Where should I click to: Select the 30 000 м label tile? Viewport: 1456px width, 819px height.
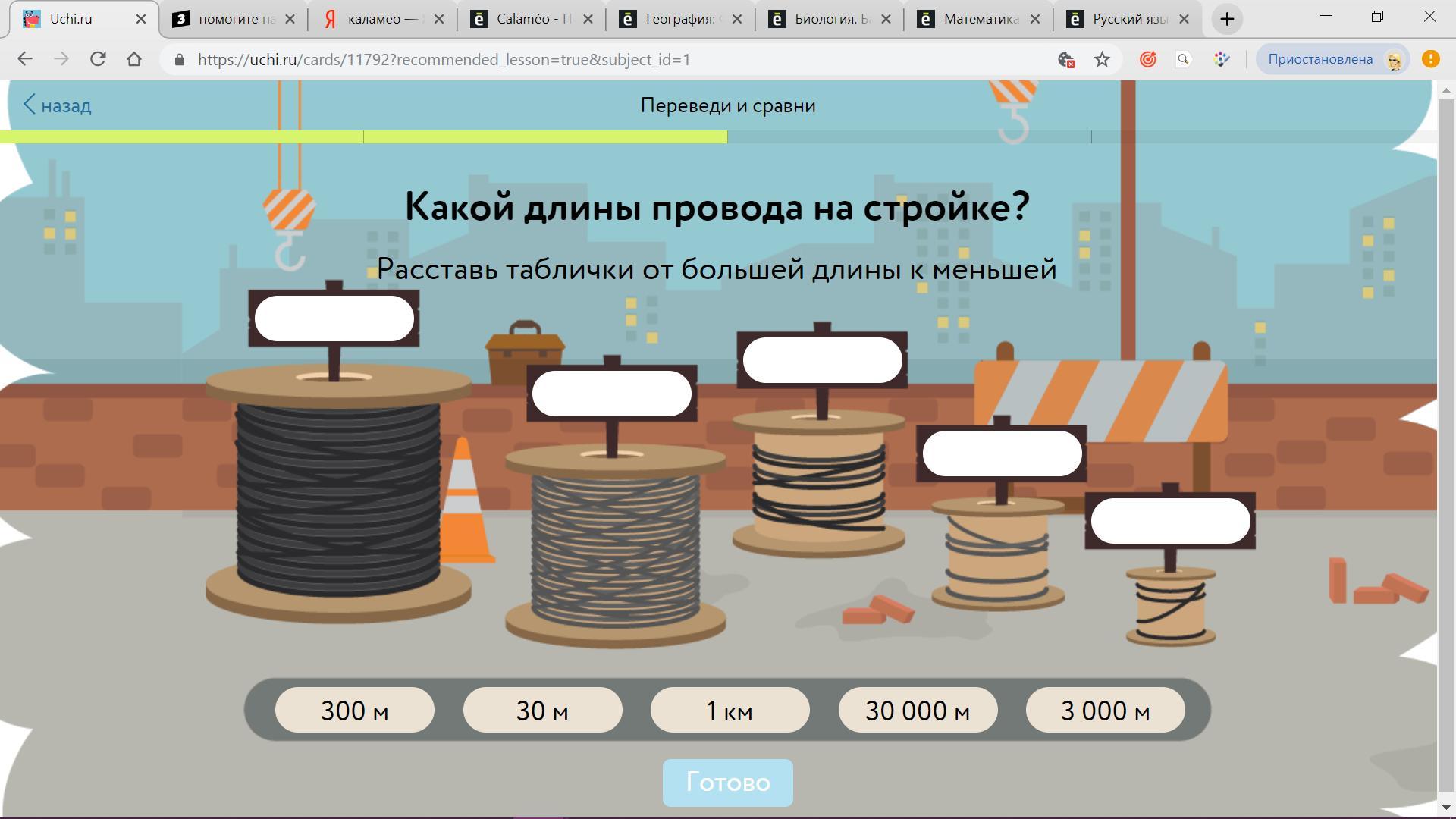pyautogui.click(x=918, y=711)
